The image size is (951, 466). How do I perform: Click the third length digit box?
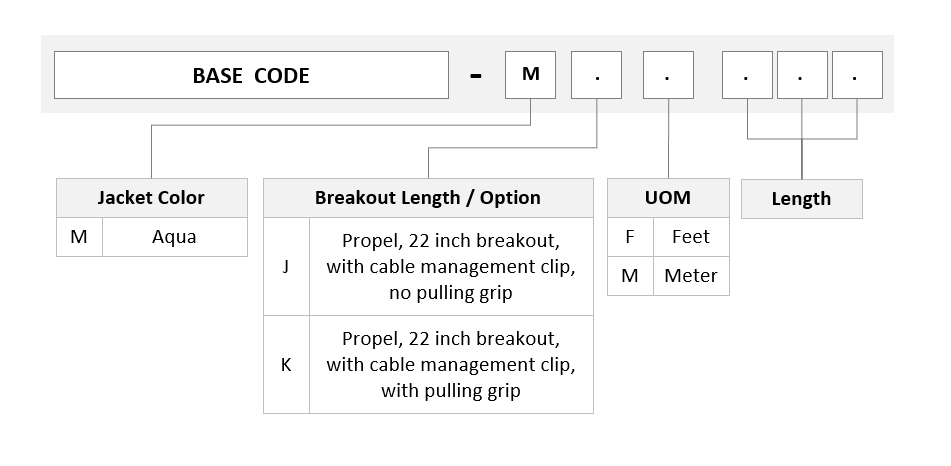[857, 75]
